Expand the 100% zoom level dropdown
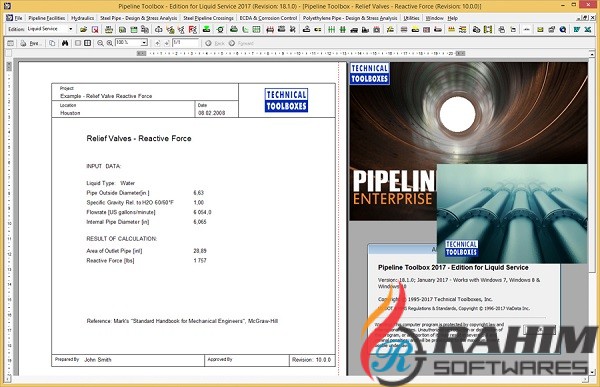This screenshot has width=600, height=387. point(144,43)
